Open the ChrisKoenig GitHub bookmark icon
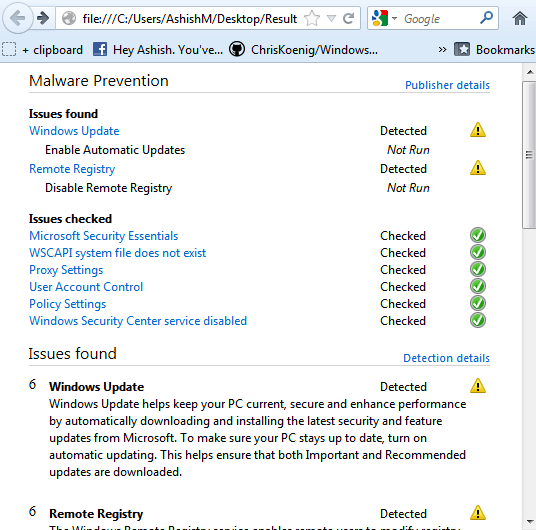Screen dimensions: 536x530 tap(237, 49)
